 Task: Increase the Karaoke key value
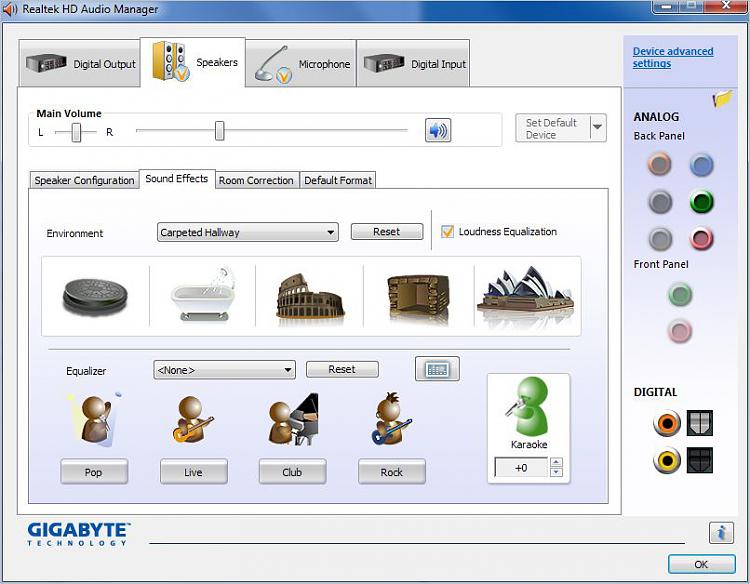[556, 462]
